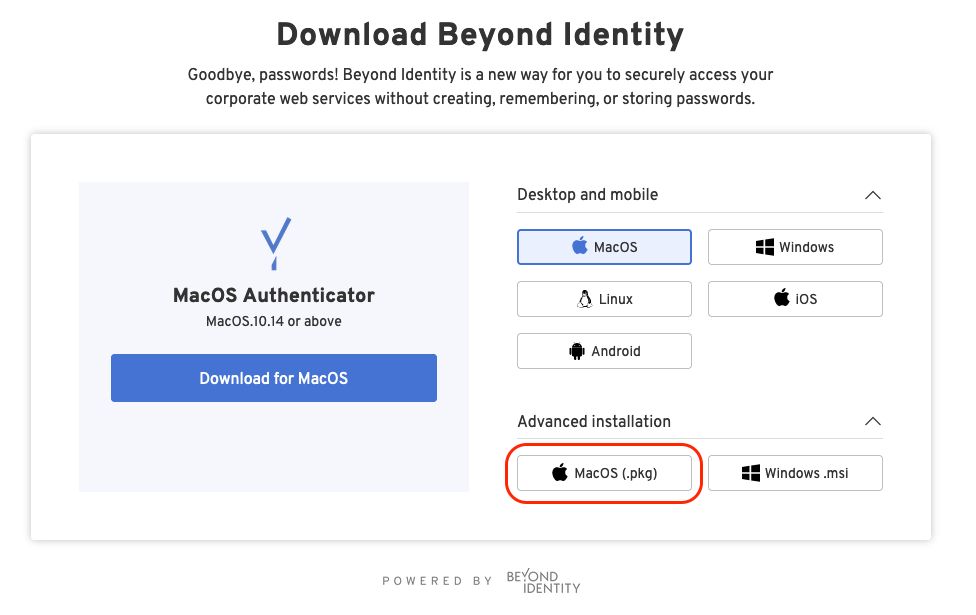Screen dimensions: 976x615
Task: Download the MacOS (.pkg) installer
Action: click(x=604, y=472)
